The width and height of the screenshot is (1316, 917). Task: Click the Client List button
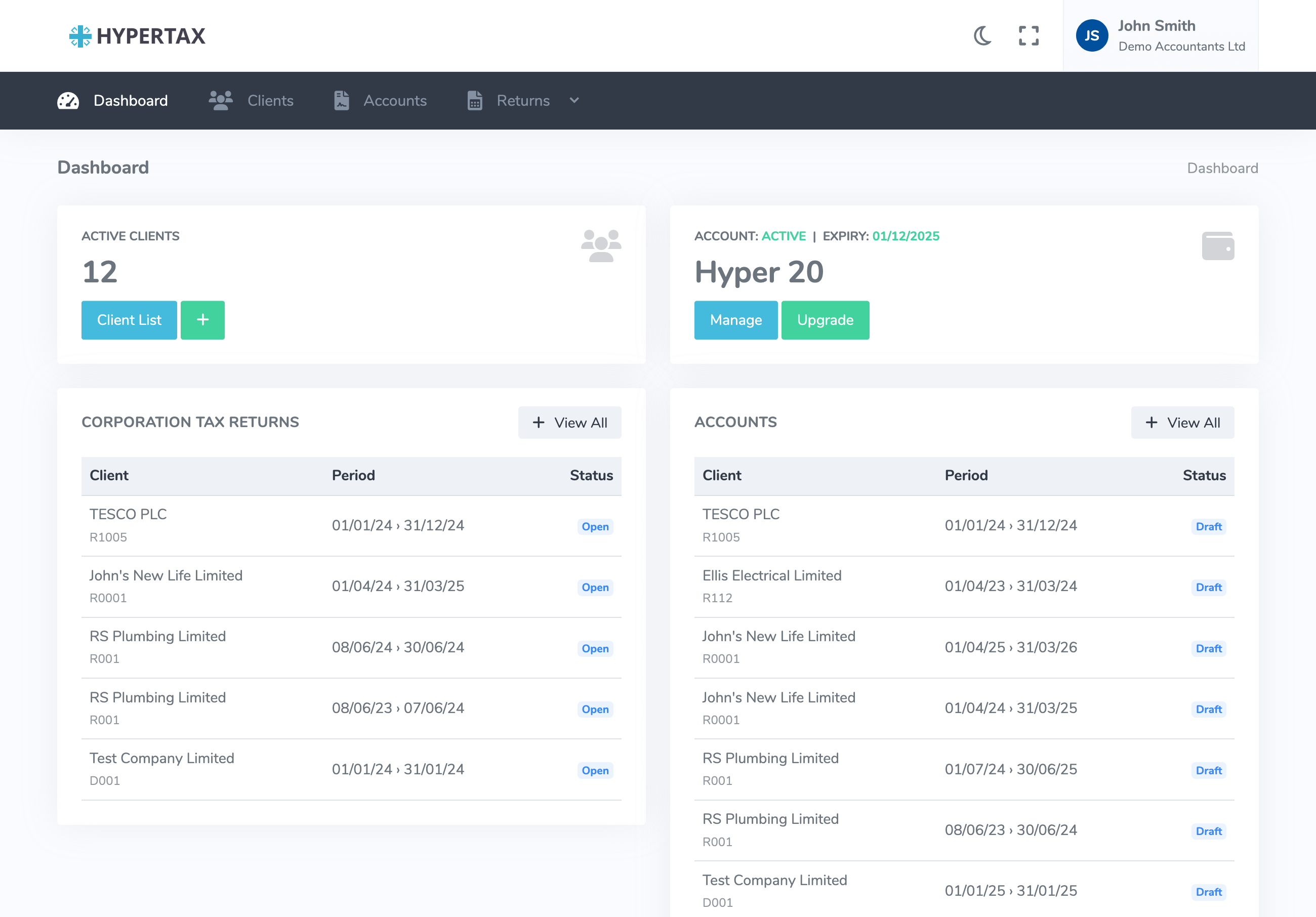pos(129,320)
